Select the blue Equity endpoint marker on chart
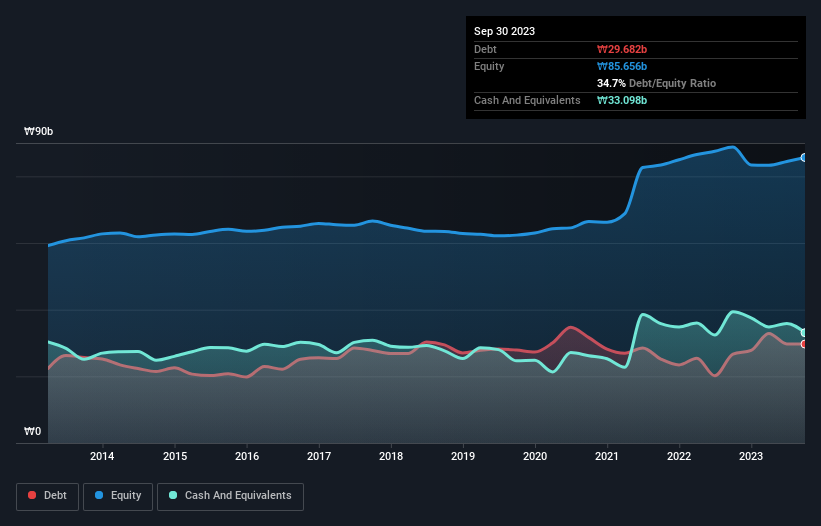The width and height of the screenshot is (821, 526). tap(803, 158)
